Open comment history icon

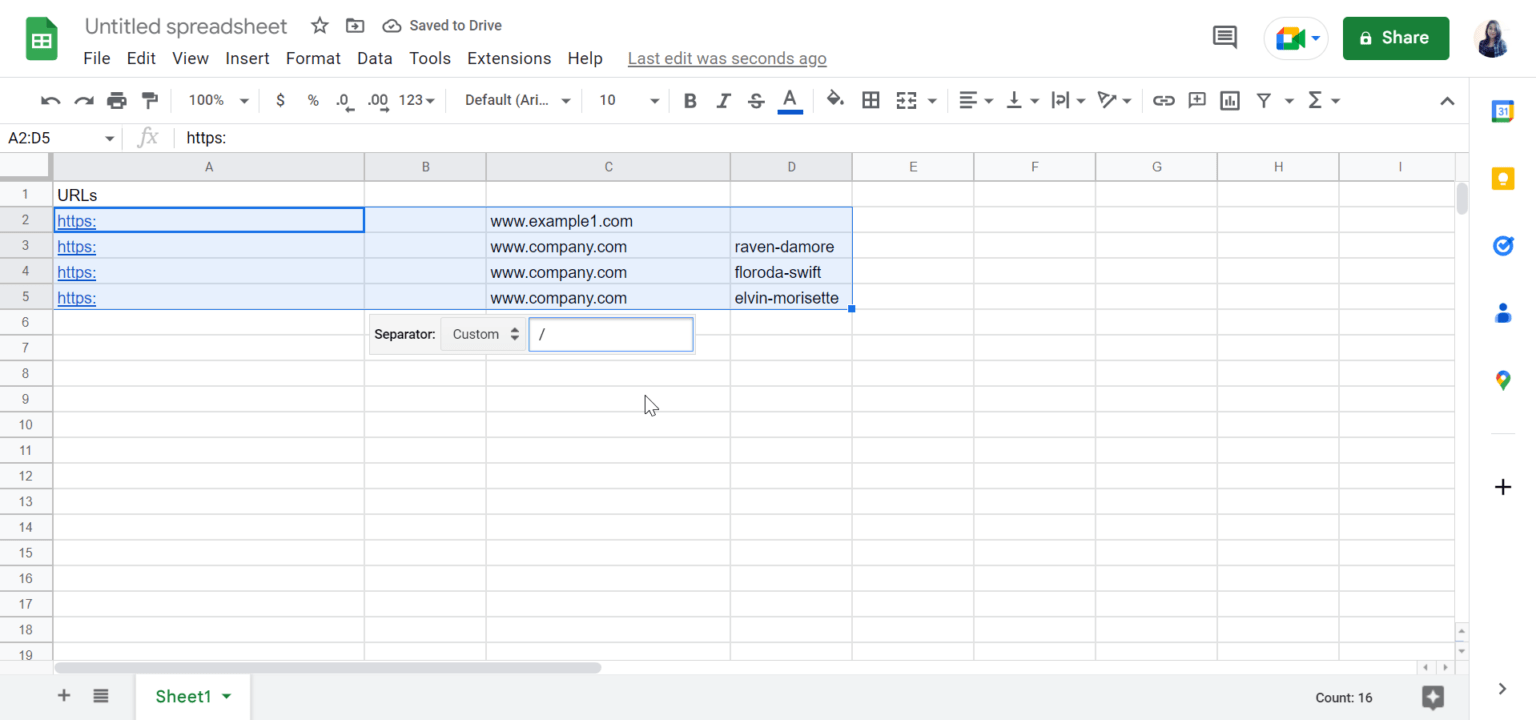[x=1224, y=38]
